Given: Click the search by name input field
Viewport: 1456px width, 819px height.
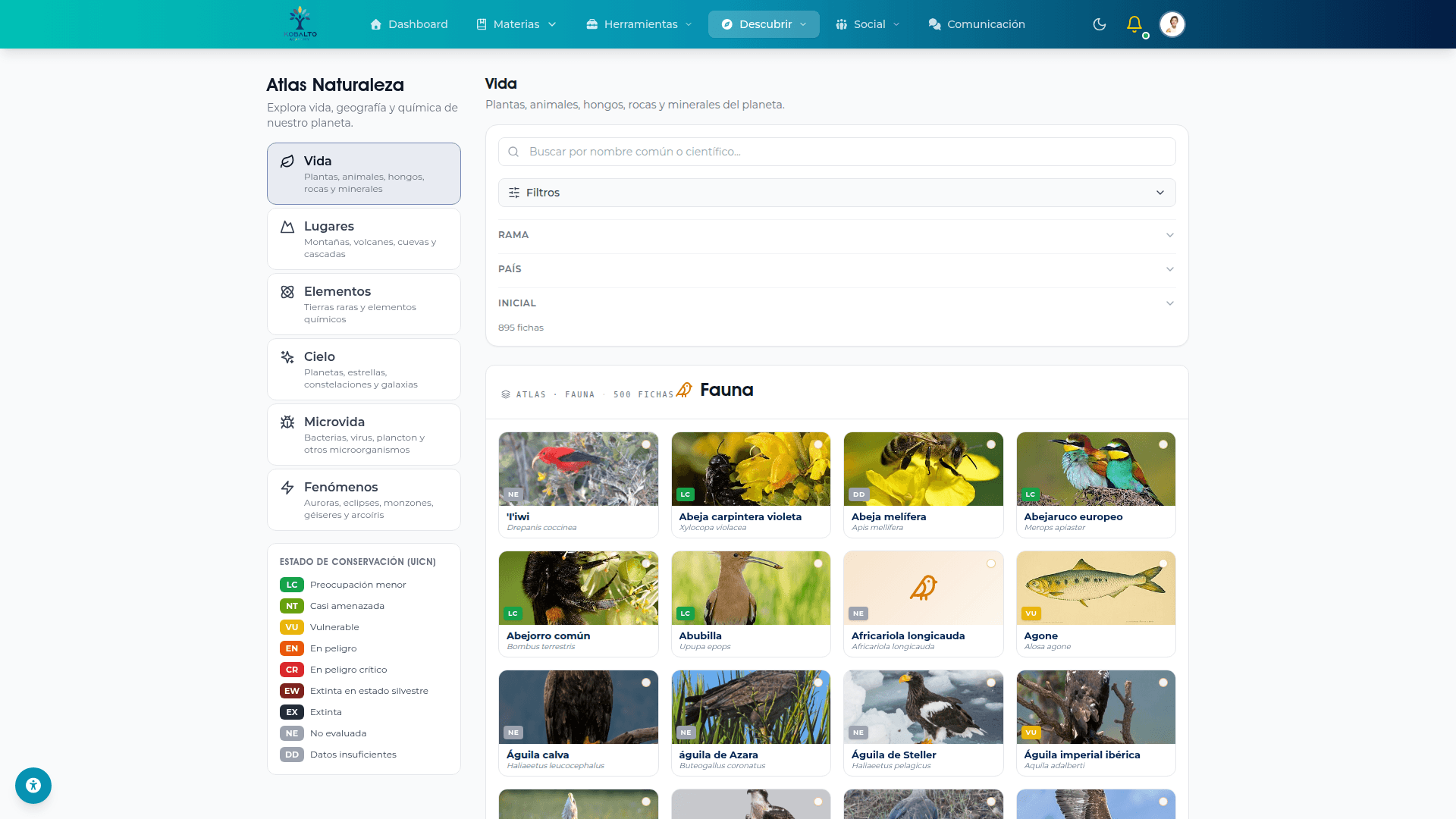Looking at the screenshot, I should tap(837, 152).
